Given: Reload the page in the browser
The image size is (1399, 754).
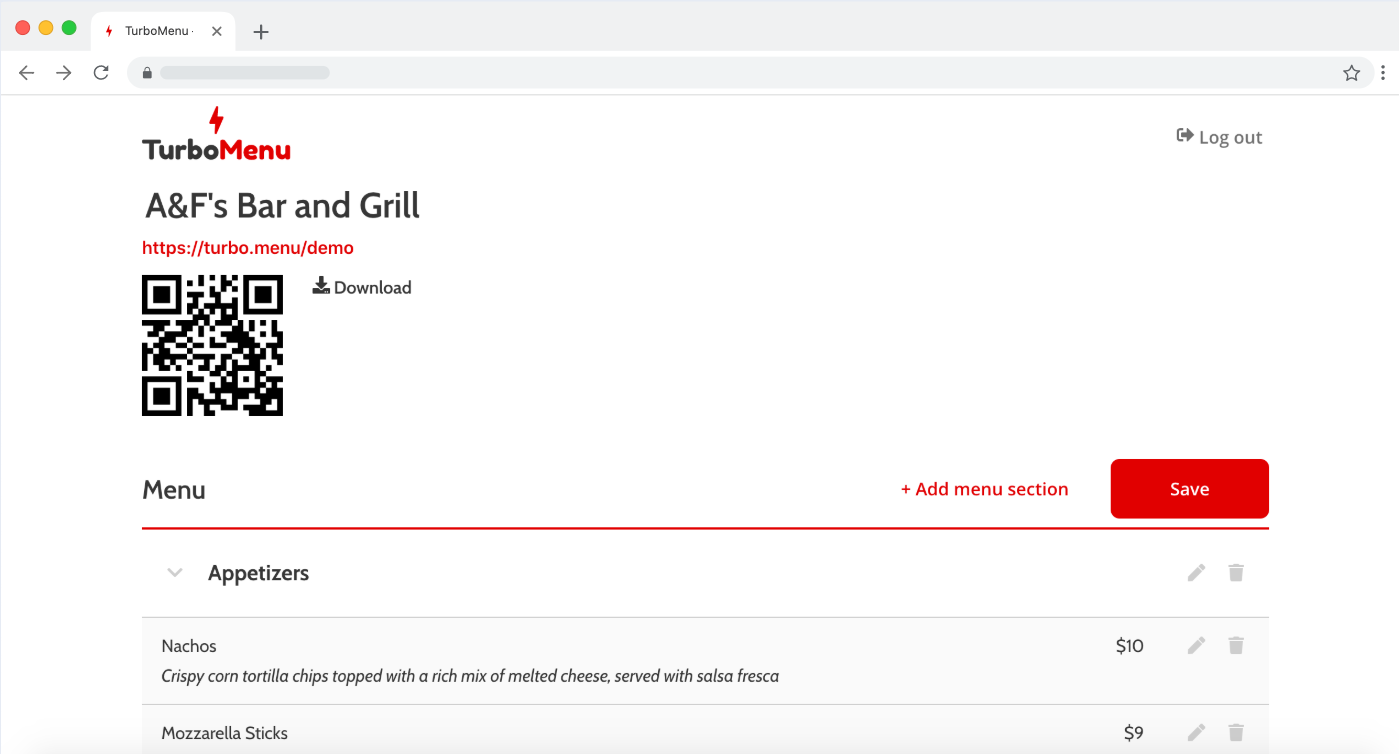Looking at the screenshot, I should 101,73.
